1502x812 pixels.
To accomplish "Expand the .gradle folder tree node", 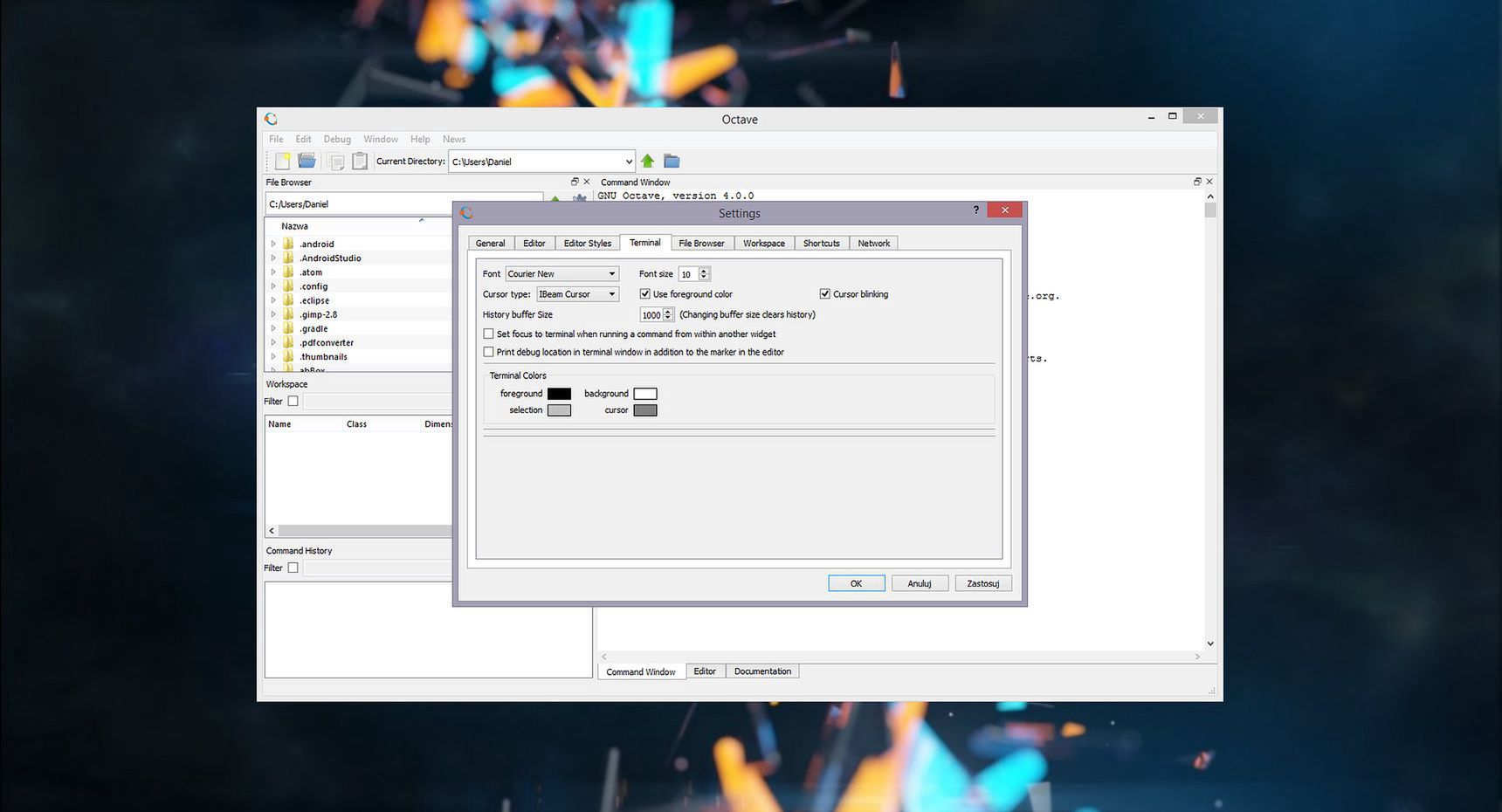I will (x=273, y=328).
